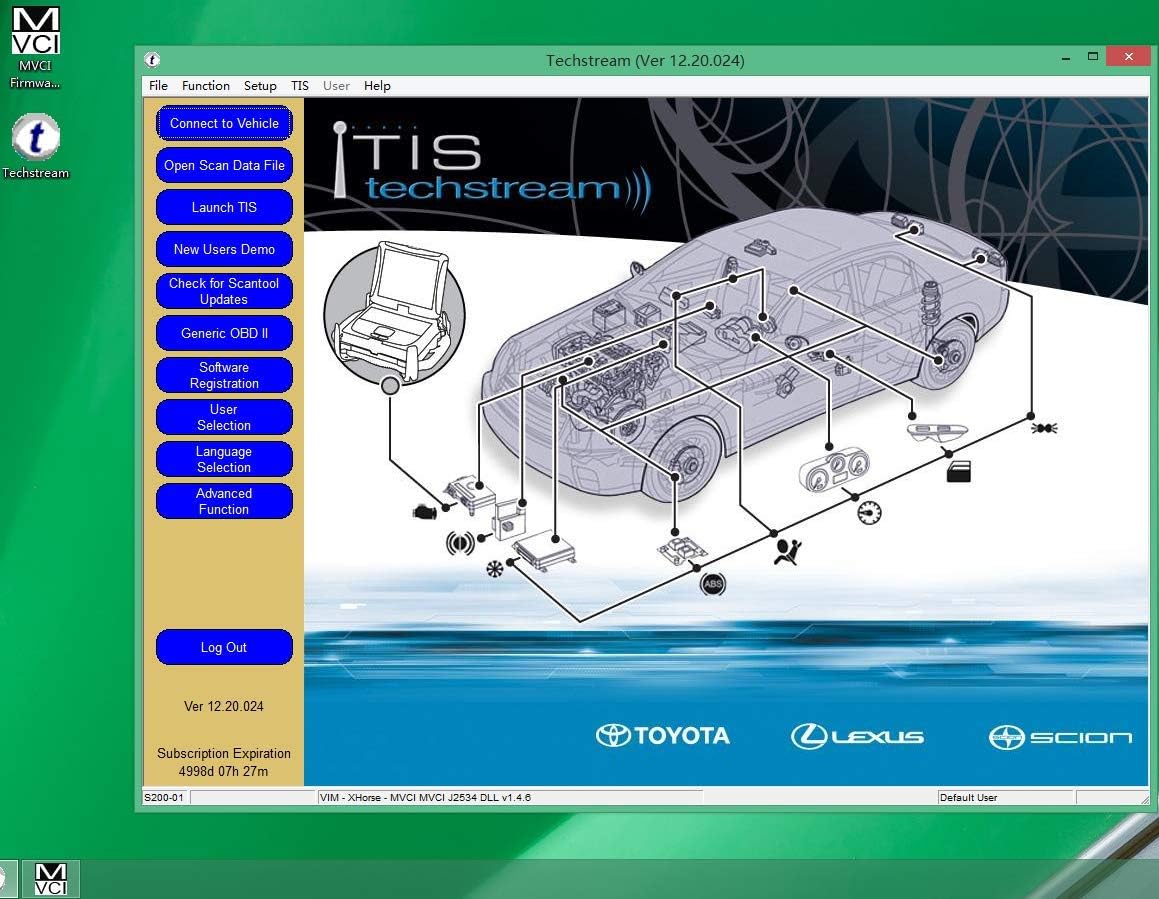Screen dimensions: 1159x899
Task: Click the Log Out button
Action: point(224,648)
